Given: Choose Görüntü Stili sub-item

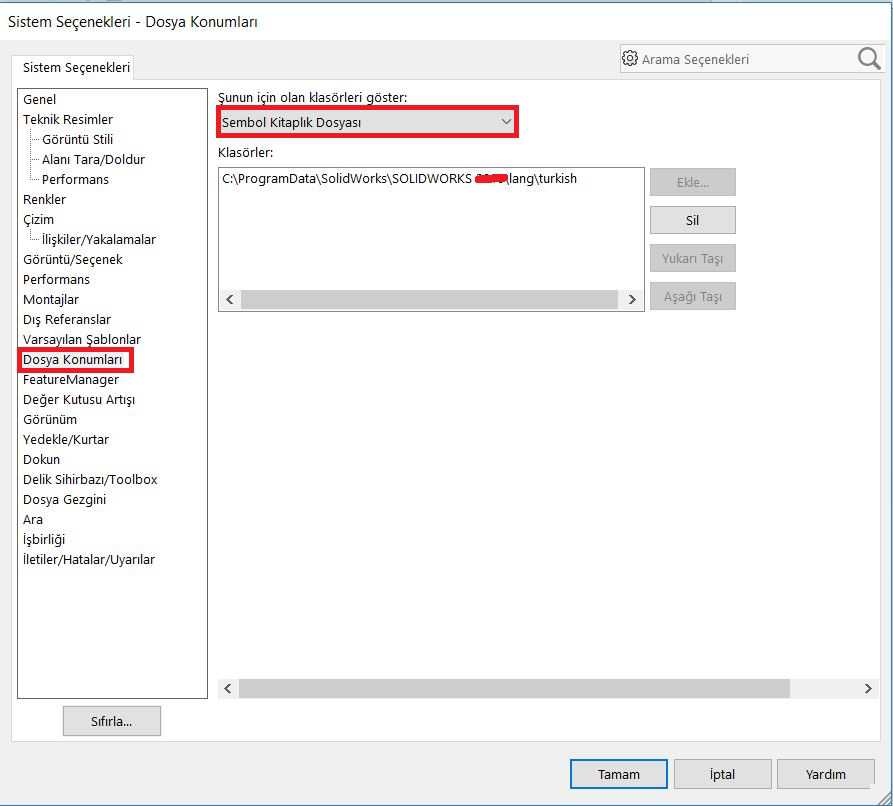Looking at the screenshot, I should 77,139.
